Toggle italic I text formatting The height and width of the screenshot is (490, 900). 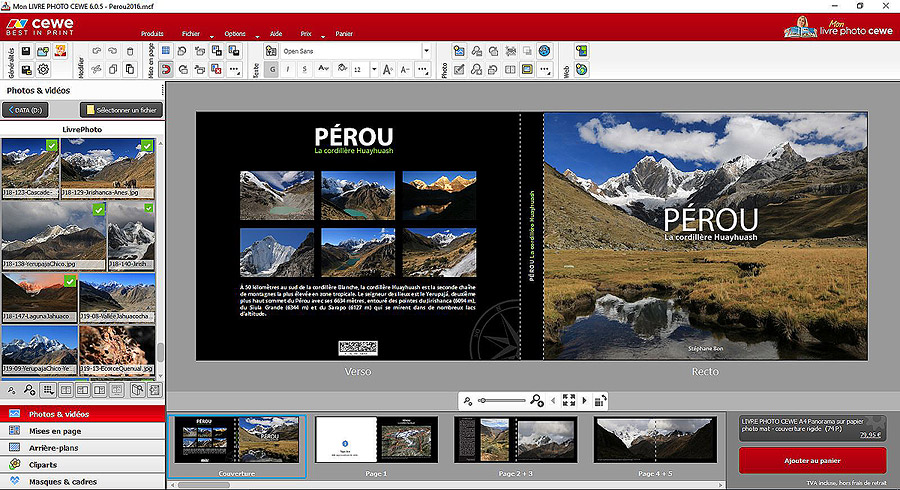coord(288,69)
